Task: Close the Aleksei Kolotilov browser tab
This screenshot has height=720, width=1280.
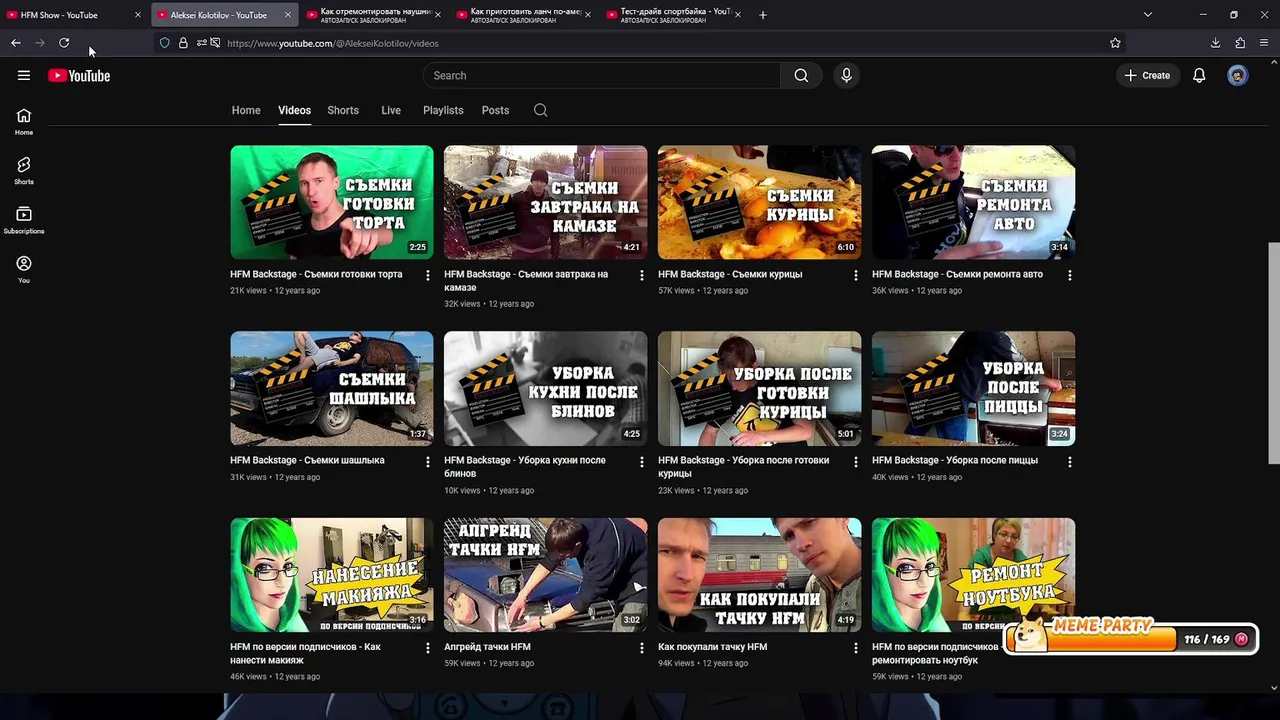Action: tap(288, 15)
